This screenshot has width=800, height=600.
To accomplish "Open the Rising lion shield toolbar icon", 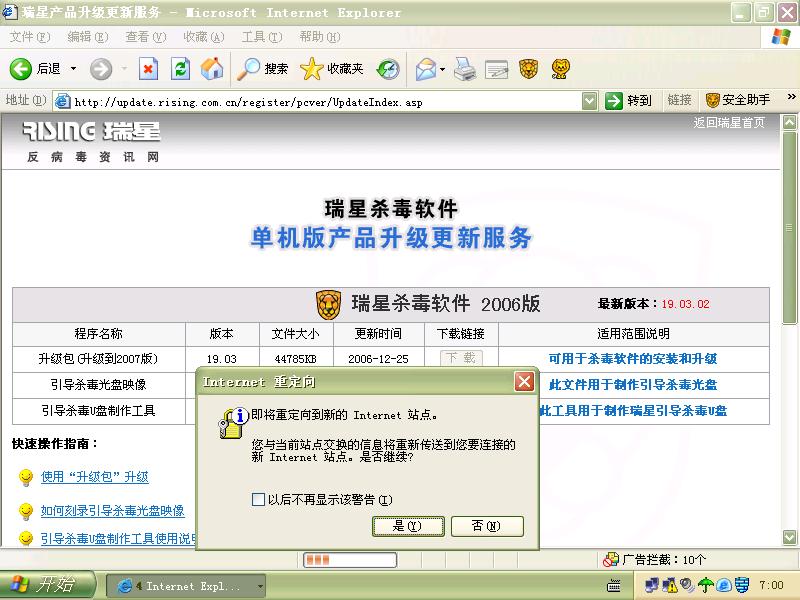I will [529, 69].
